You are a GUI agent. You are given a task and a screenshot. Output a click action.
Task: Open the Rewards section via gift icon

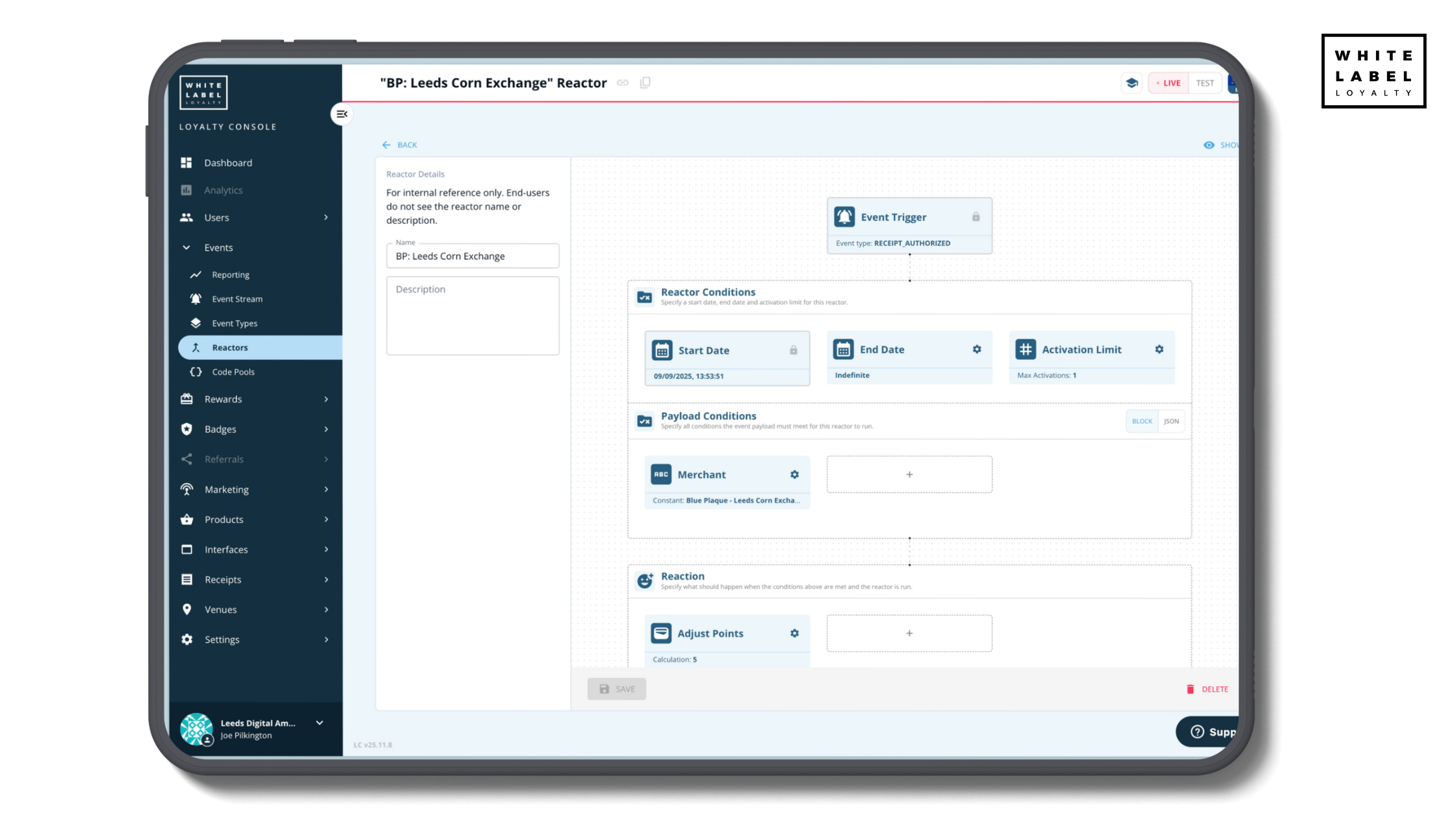[x=187, y=398]
